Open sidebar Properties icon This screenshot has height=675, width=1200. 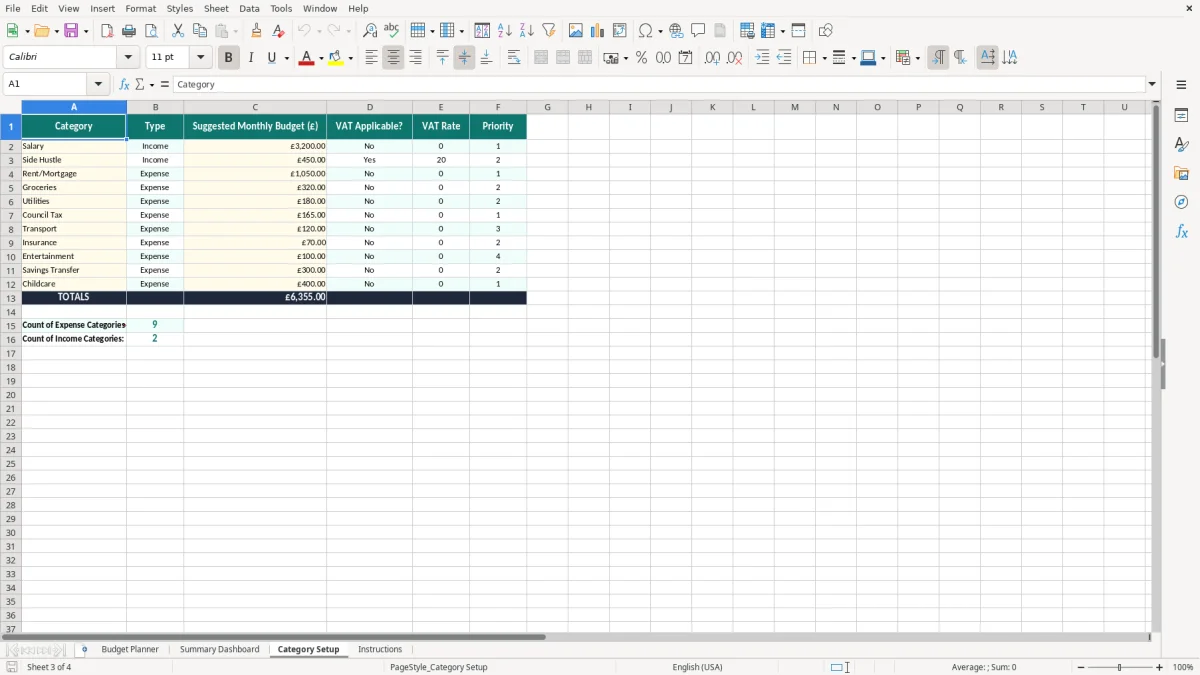point(1181,115)
